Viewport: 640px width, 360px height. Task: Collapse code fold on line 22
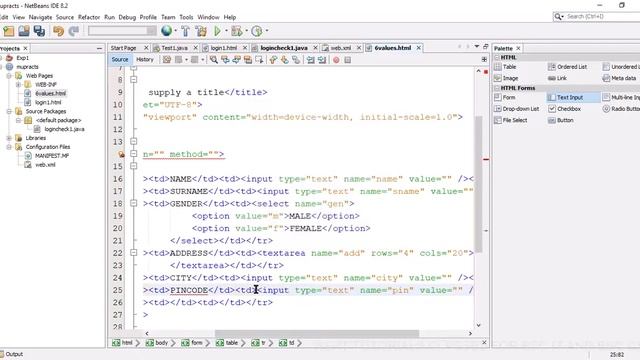tap(133, 253)
